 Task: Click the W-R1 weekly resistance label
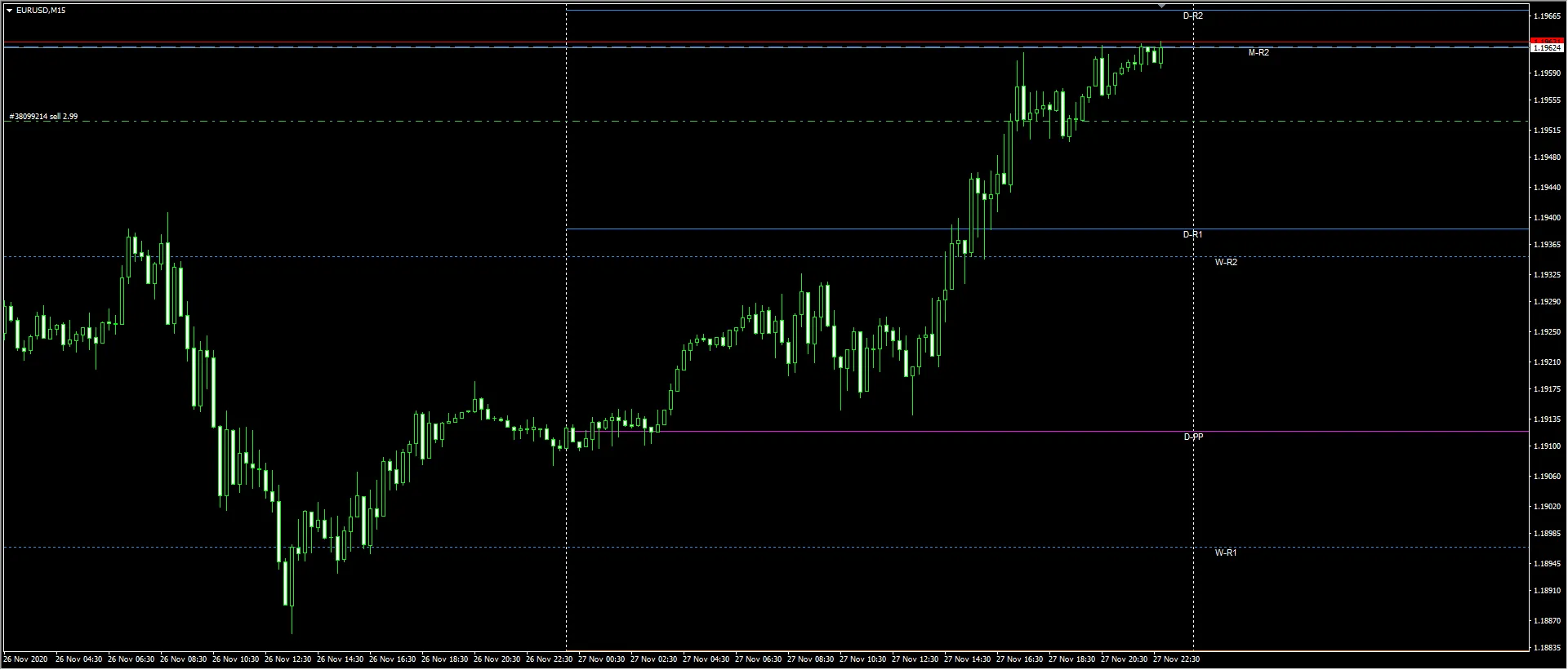point(1225,553)
